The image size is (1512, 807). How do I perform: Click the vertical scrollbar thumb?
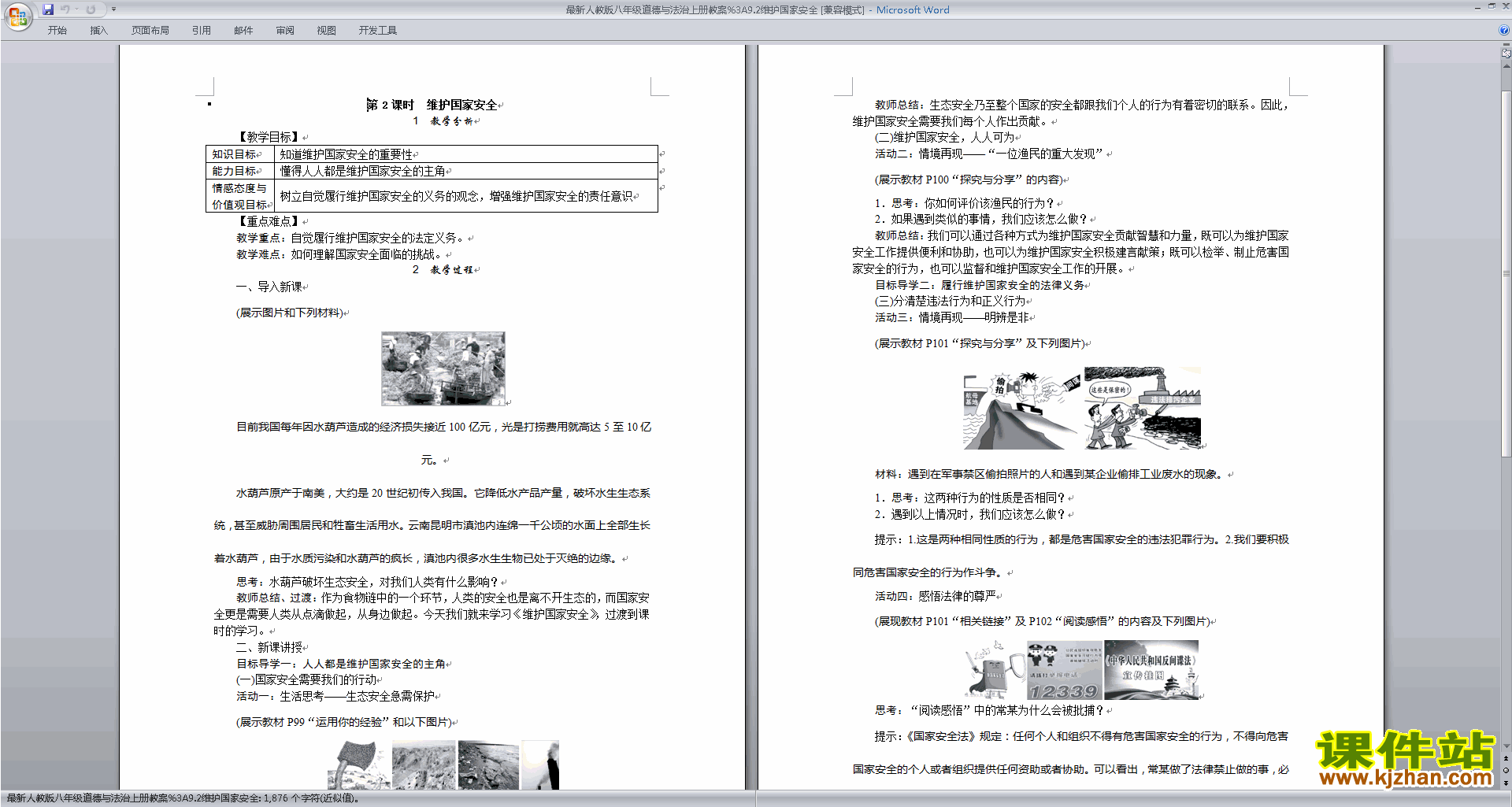1506,273
